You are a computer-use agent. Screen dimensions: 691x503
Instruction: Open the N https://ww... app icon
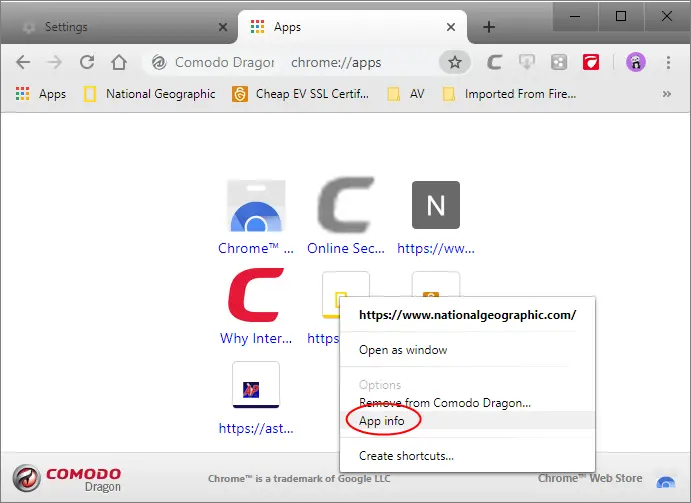click(436, 205)
